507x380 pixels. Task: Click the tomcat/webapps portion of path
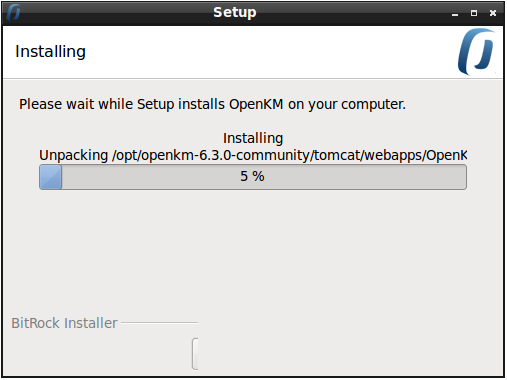click(x=368, y=155)
